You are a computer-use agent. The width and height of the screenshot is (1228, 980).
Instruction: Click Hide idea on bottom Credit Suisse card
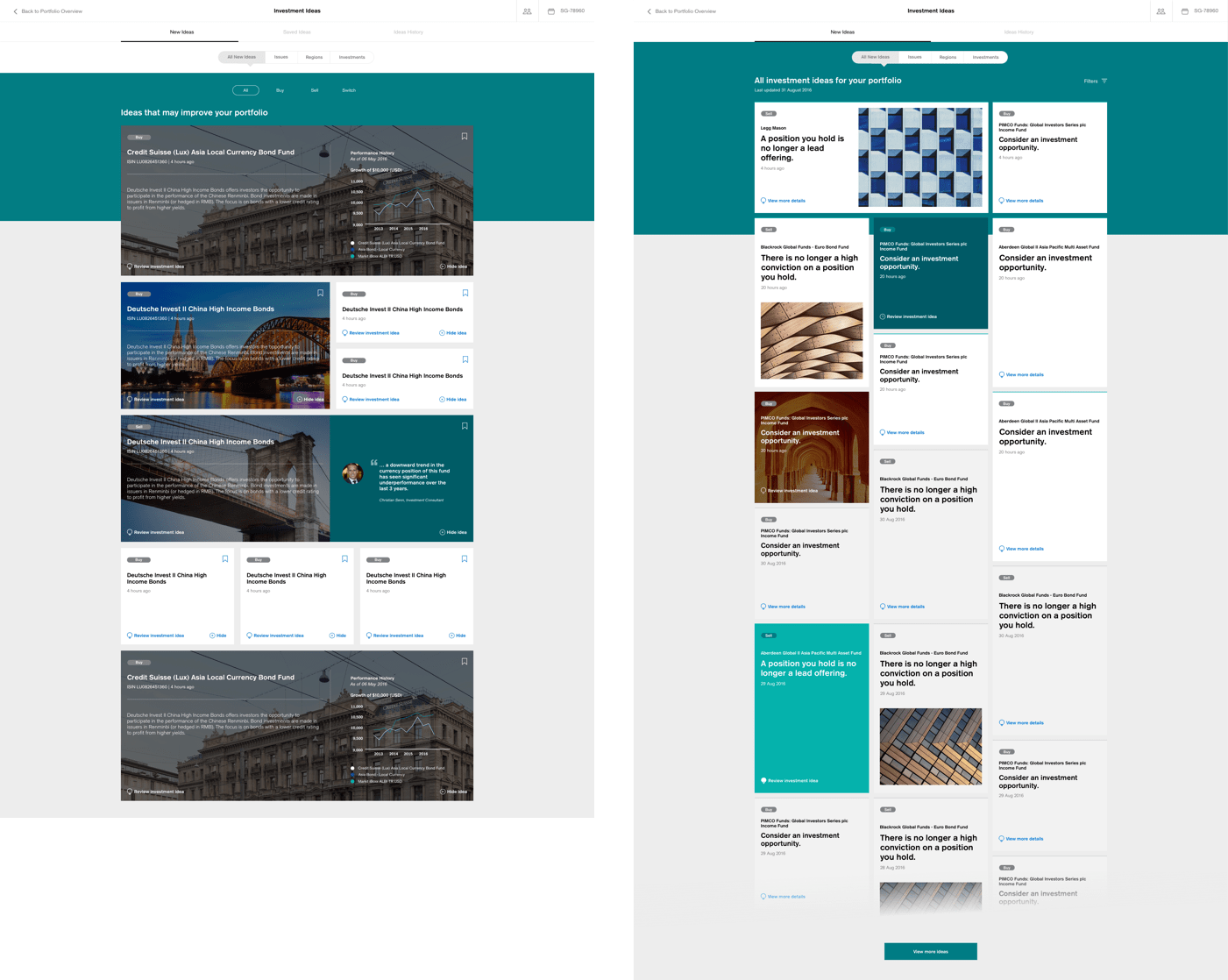click(x=453, y=792)
